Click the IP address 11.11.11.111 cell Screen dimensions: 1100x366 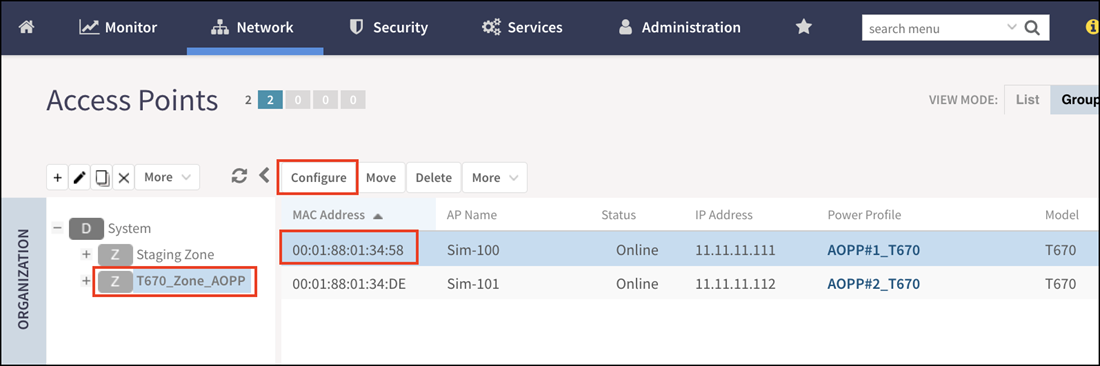(735, 250)
